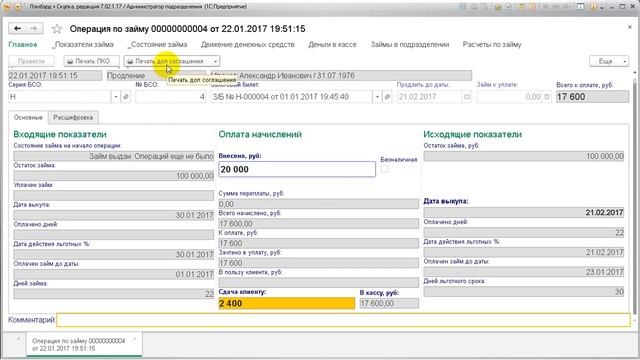Screen dimensions: 640x360
Task: Click the windows layout icon in title bar
Action: click(580, 7)
